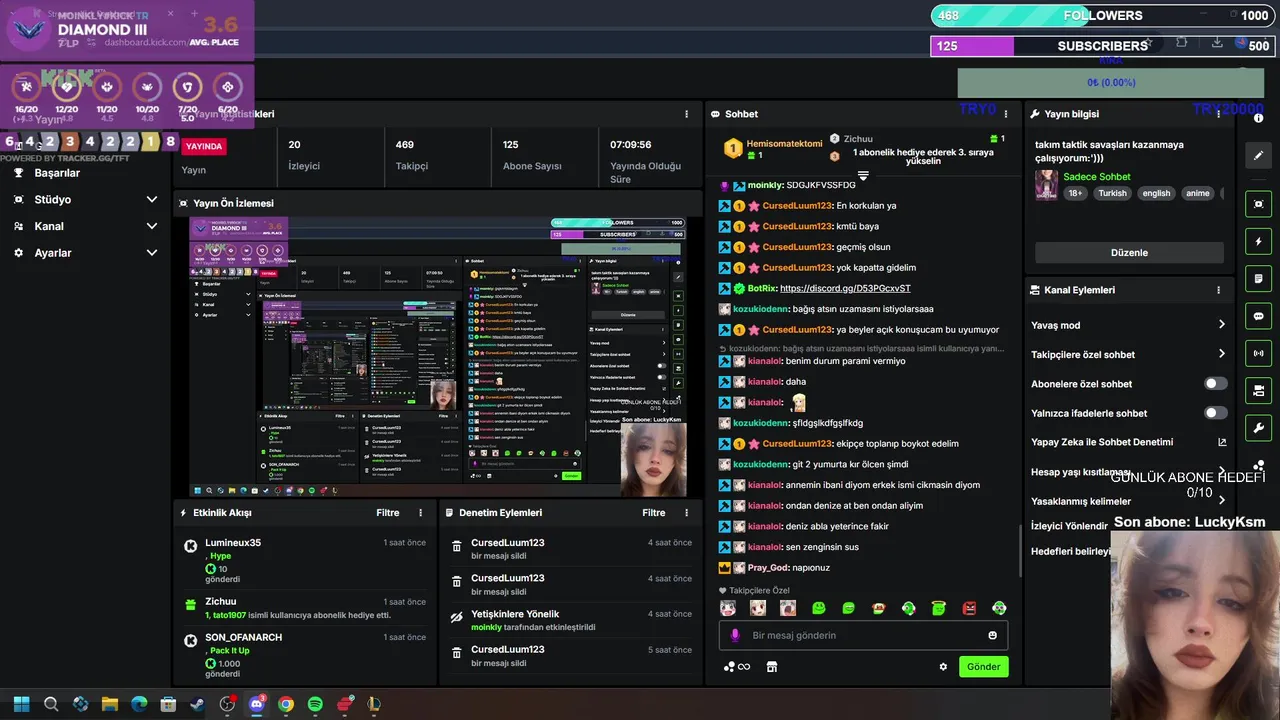Open Yapay Zeka ile Sohbet Denetimi external link

click(1221, 442)
